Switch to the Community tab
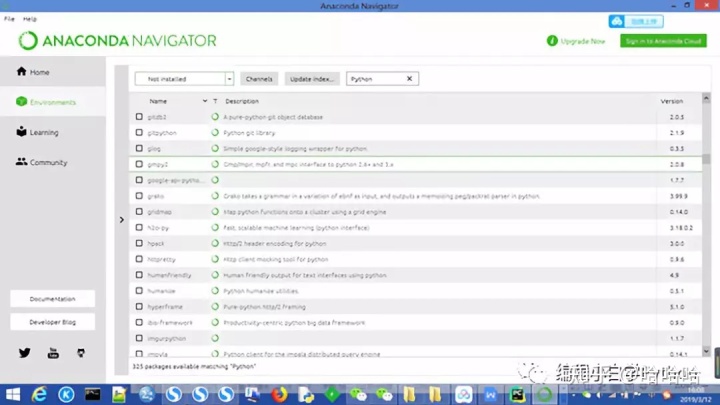This screenshot has height=405, width=720. [53, 162]
